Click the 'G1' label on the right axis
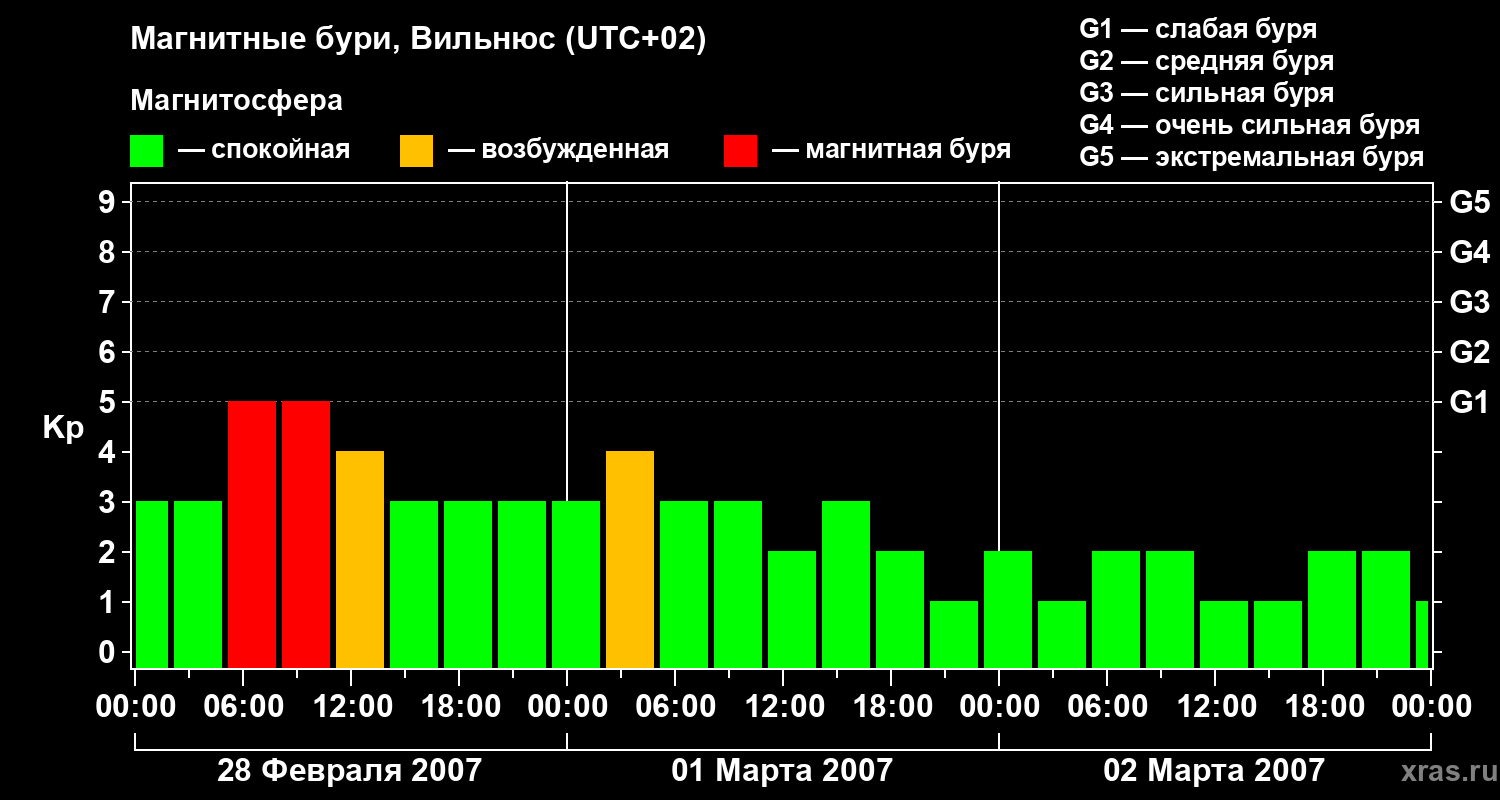Viewport: 1500px width, 800px height. (1469, 403)
